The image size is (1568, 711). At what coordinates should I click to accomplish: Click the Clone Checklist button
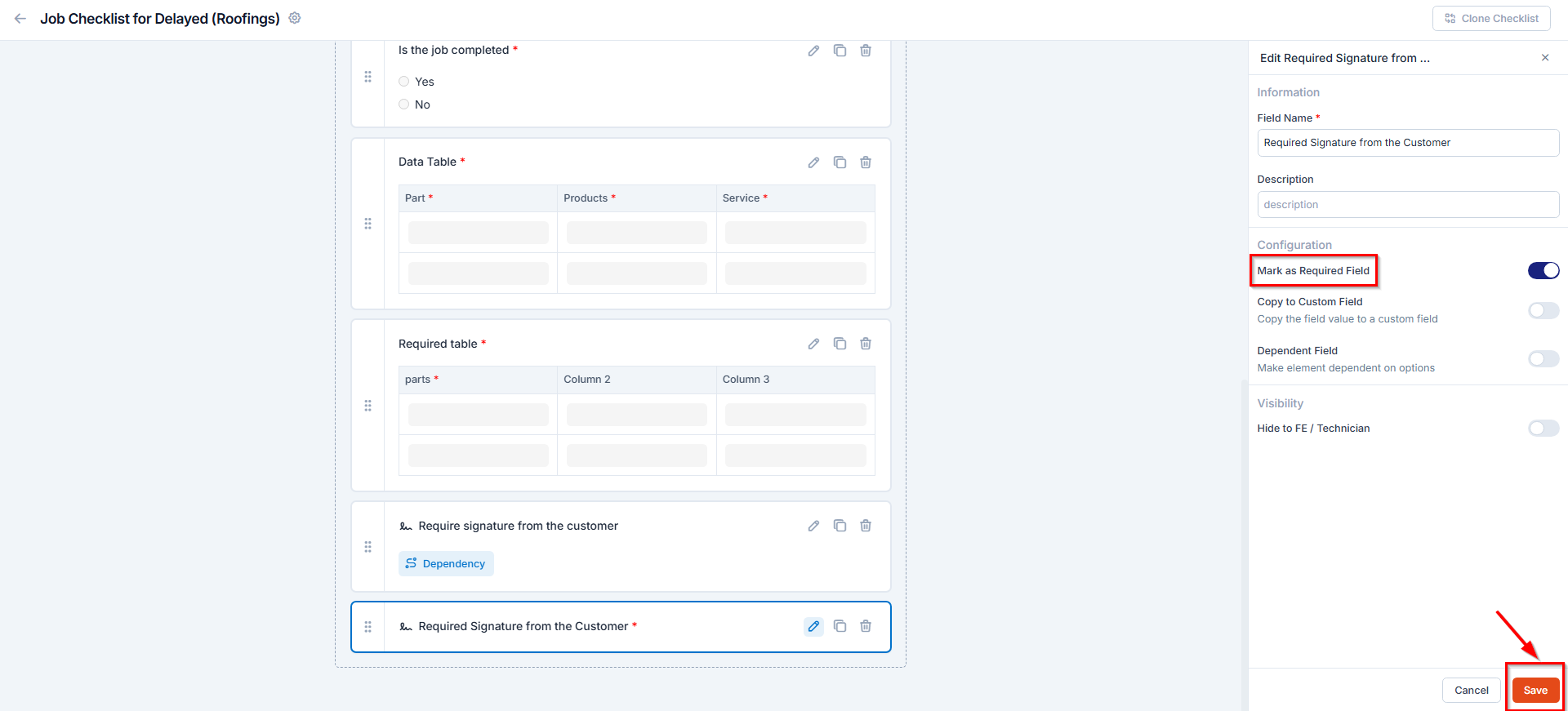point(1491,19)
